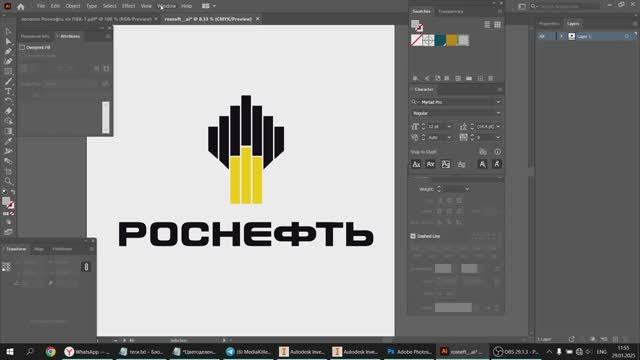The width and height of the screenshot is (640, 360).
Task: Toggle Layer 1 visibility eye
Action: coord(542,36)
